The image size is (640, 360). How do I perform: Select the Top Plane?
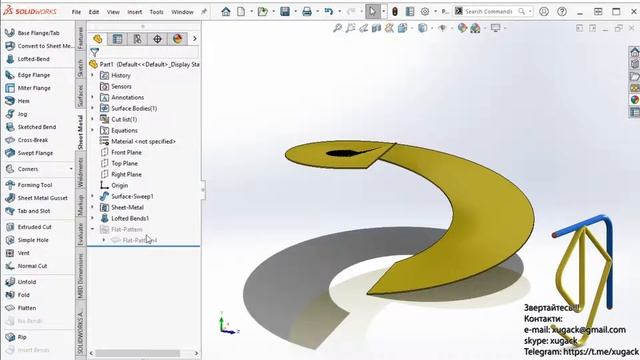[x=119, y=164]
